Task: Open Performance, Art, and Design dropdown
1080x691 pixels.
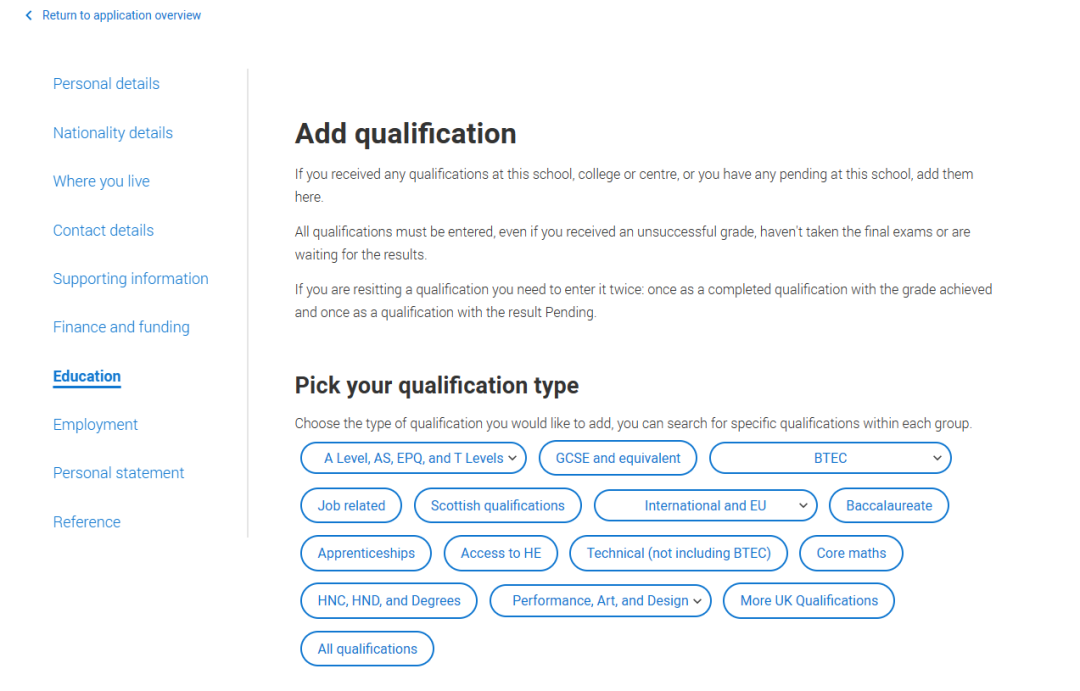Action: 600,601
